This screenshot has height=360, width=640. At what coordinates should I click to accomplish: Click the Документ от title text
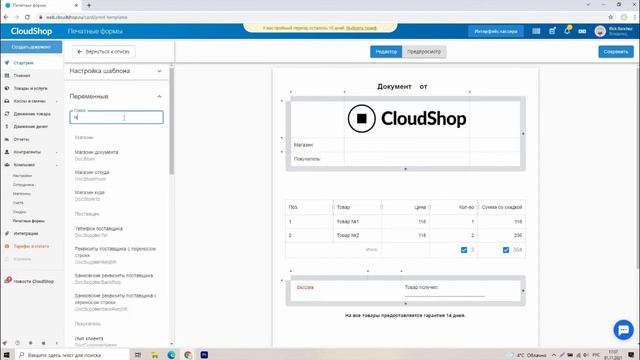pos(402,87)
